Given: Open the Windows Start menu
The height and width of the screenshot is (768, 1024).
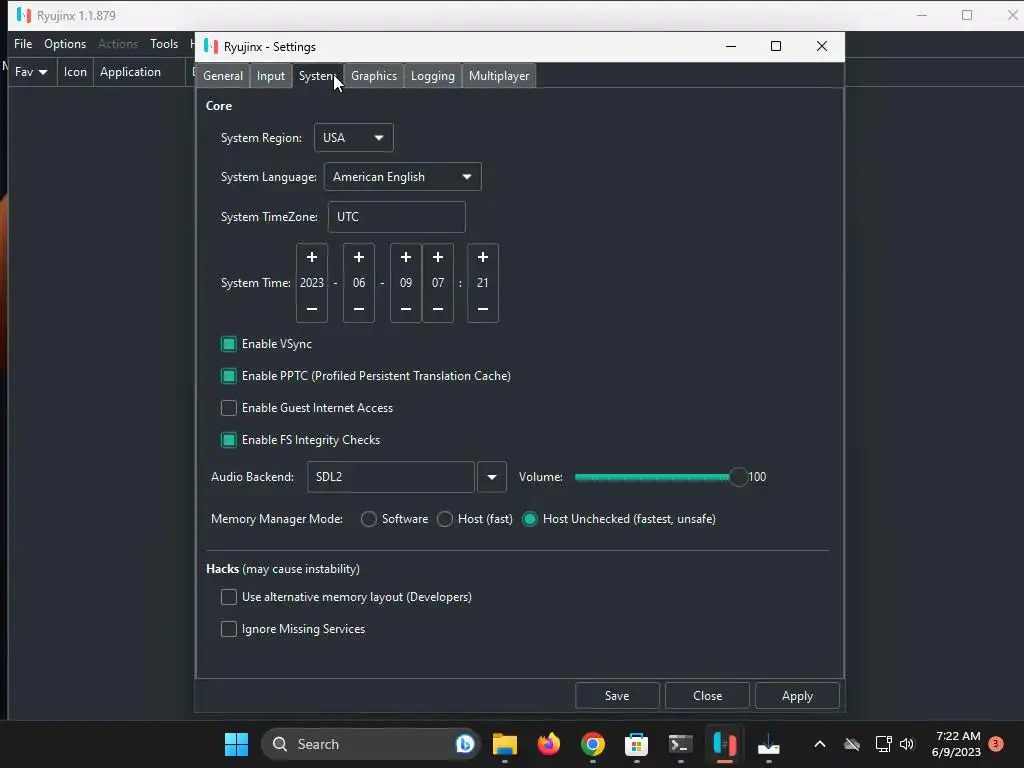Looking at the screenshot, I should [x=236, y=744].
